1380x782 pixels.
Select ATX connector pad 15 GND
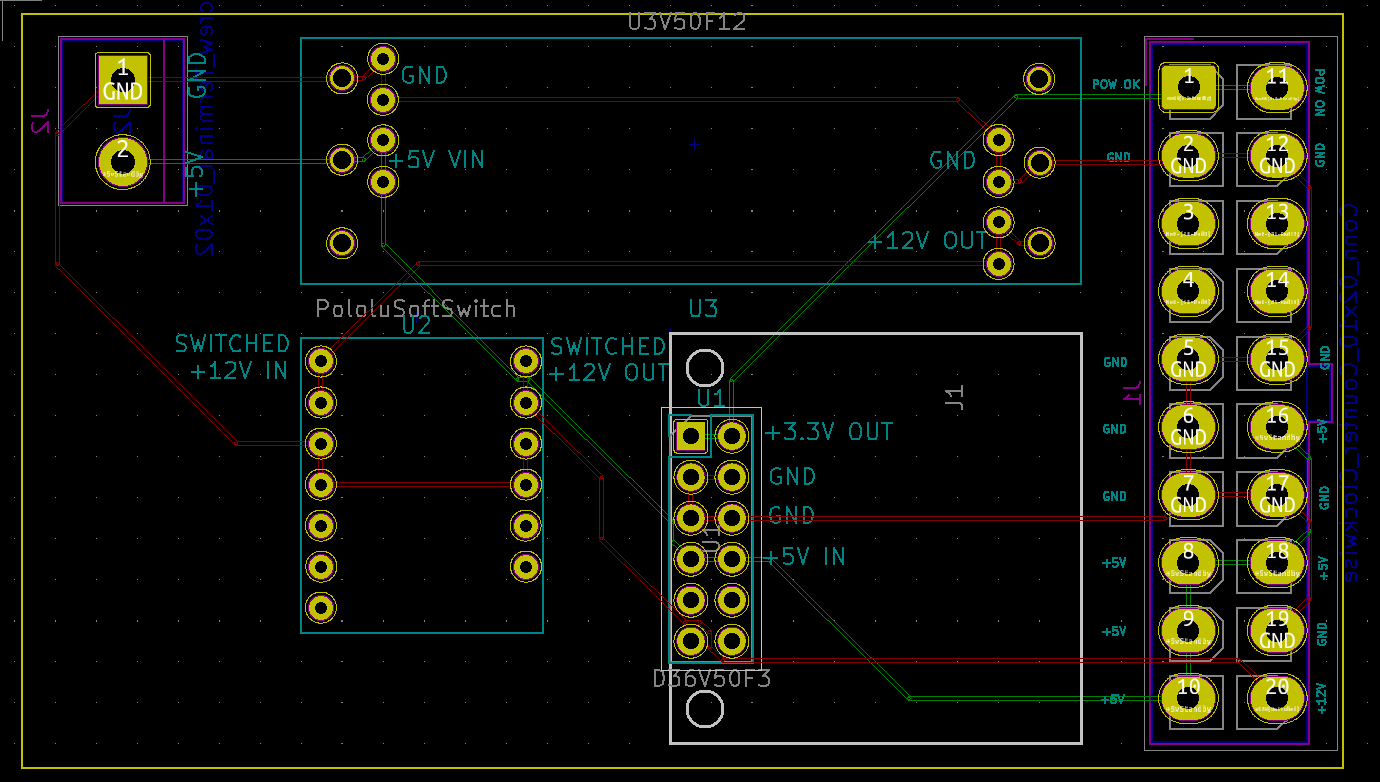tap(1277, 358)
